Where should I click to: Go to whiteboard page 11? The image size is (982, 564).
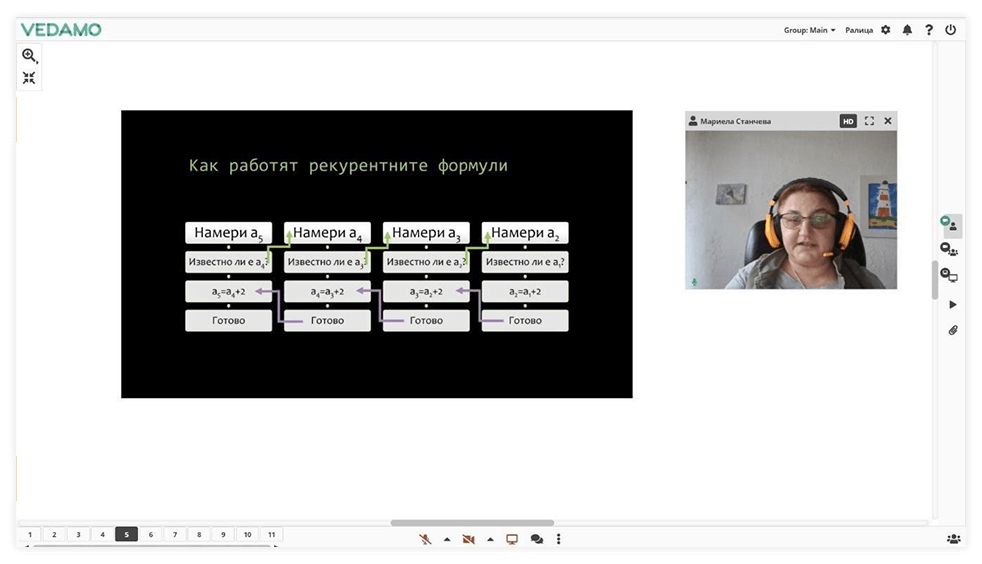(271, 535)
